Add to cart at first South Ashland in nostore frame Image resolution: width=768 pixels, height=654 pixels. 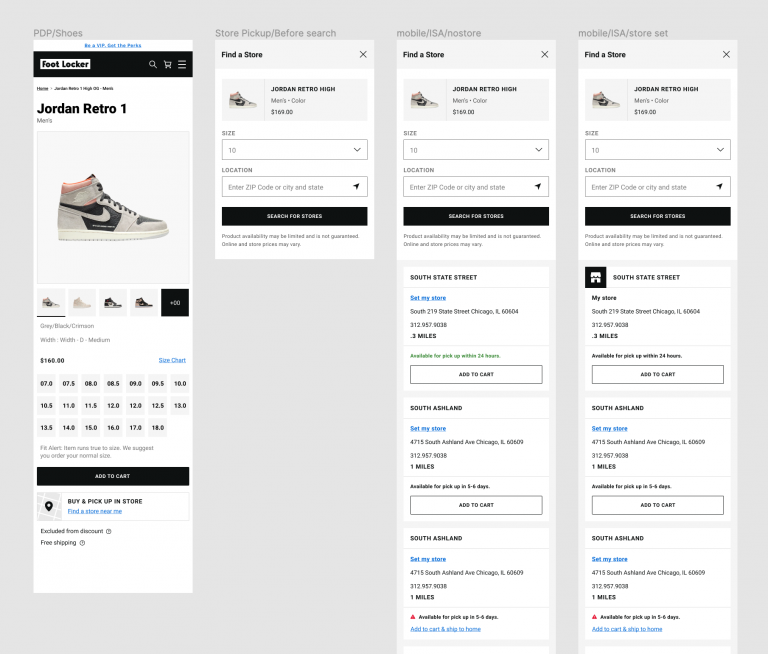(x=476, y=505)
